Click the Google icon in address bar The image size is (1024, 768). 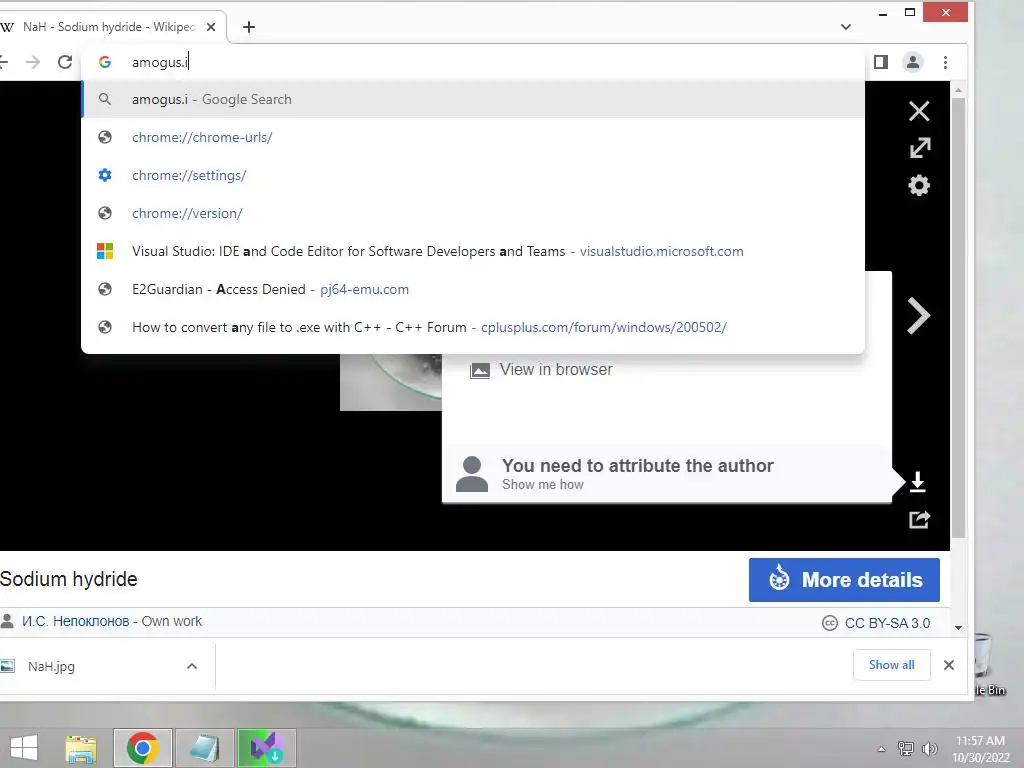[104, 62]
